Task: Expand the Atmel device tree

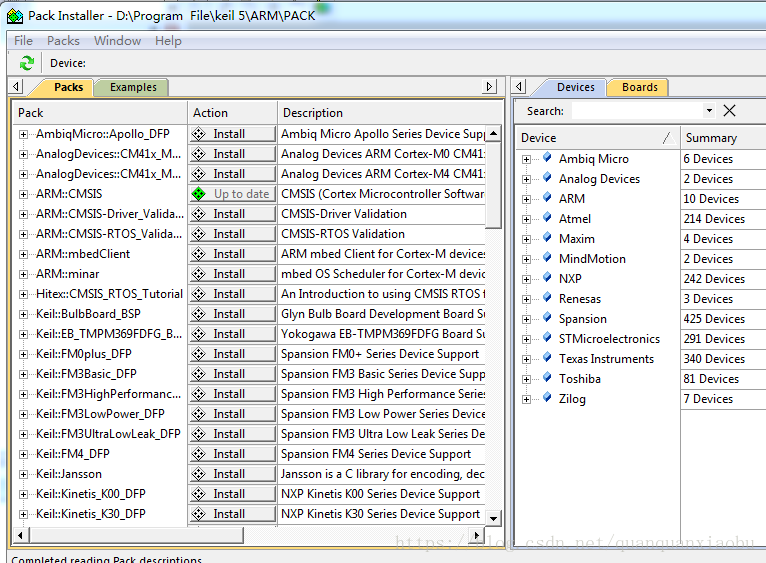Action: 526,219
